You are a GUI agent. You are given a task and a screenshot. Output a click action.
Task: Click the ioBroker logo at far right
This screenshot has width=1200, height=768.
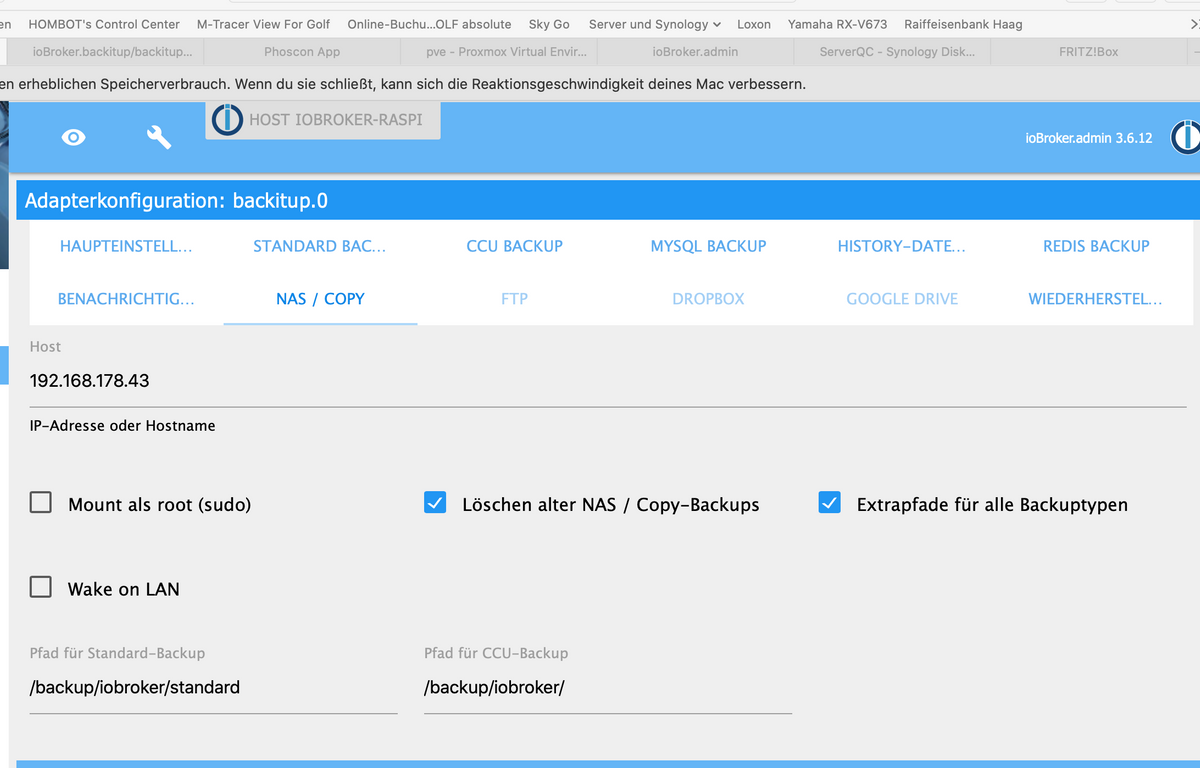pos(1186,138)
